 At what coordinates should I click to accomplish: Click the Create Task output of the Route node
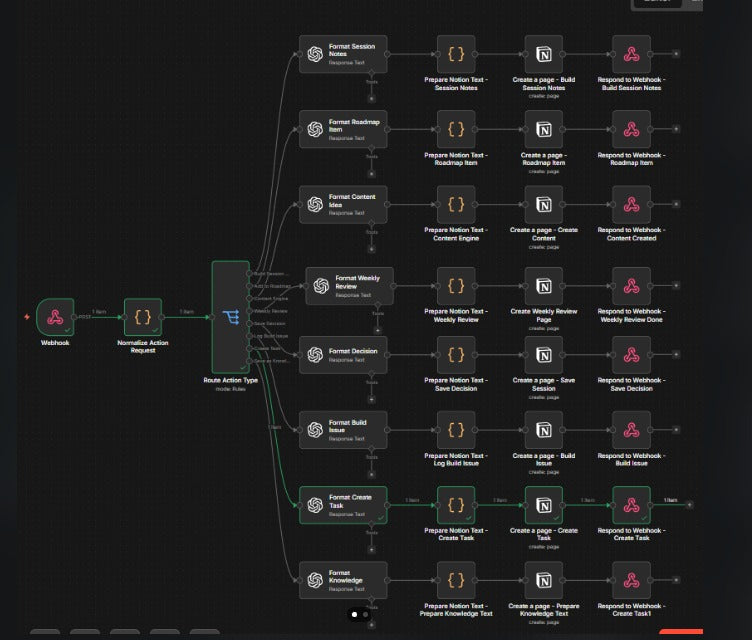coord(249,348)
